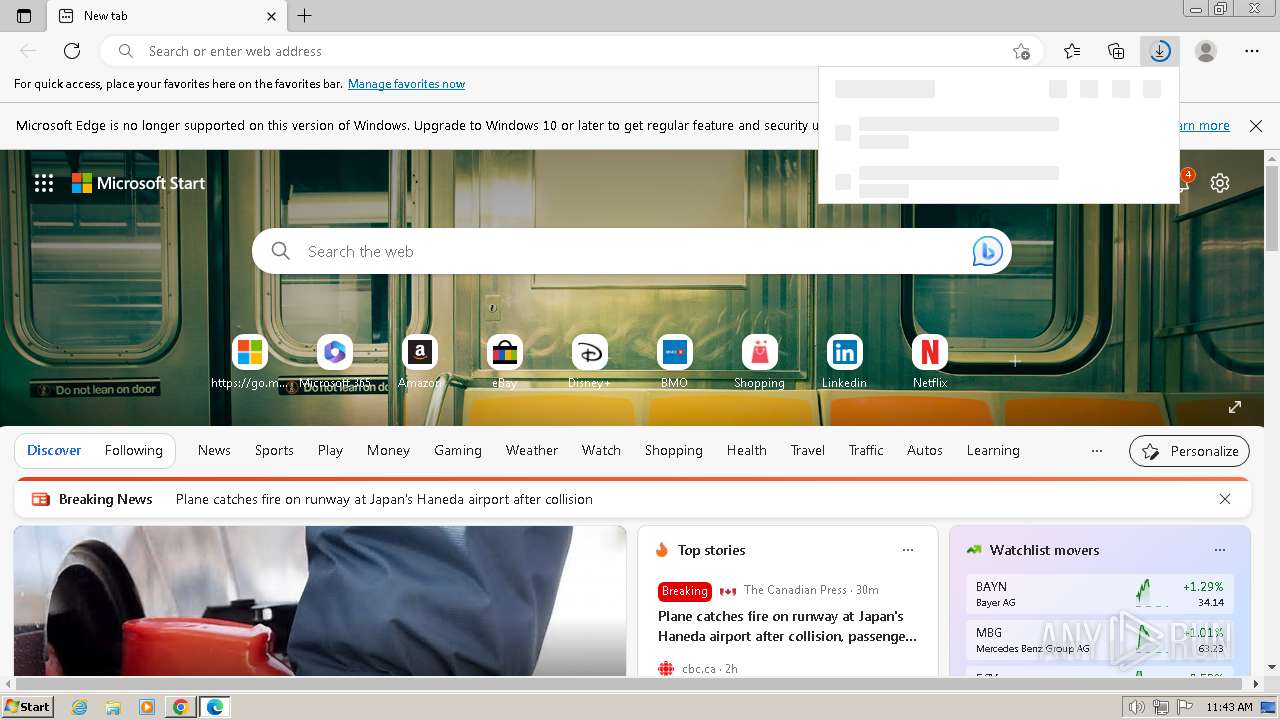Expand the background image view
The image size is (1280, 720).
(x=1235, y=407)
